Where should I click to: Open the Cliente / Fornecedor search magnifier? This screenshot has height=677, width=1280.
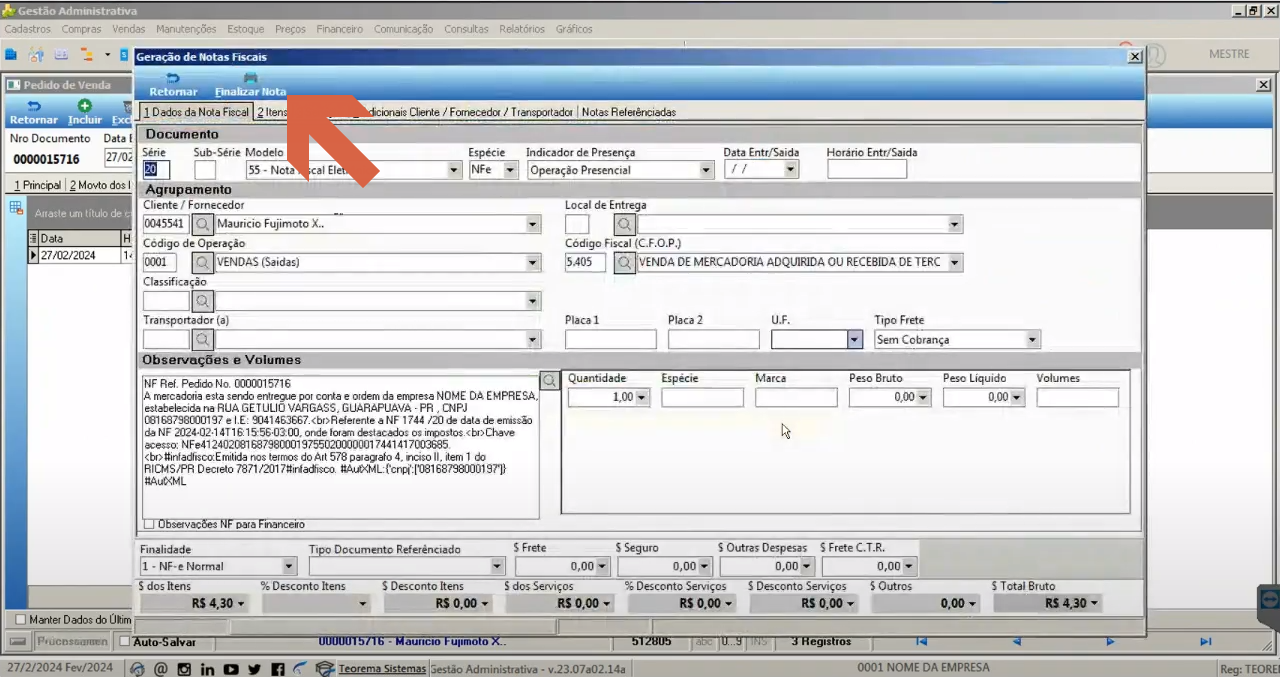[x=202, y=224]
